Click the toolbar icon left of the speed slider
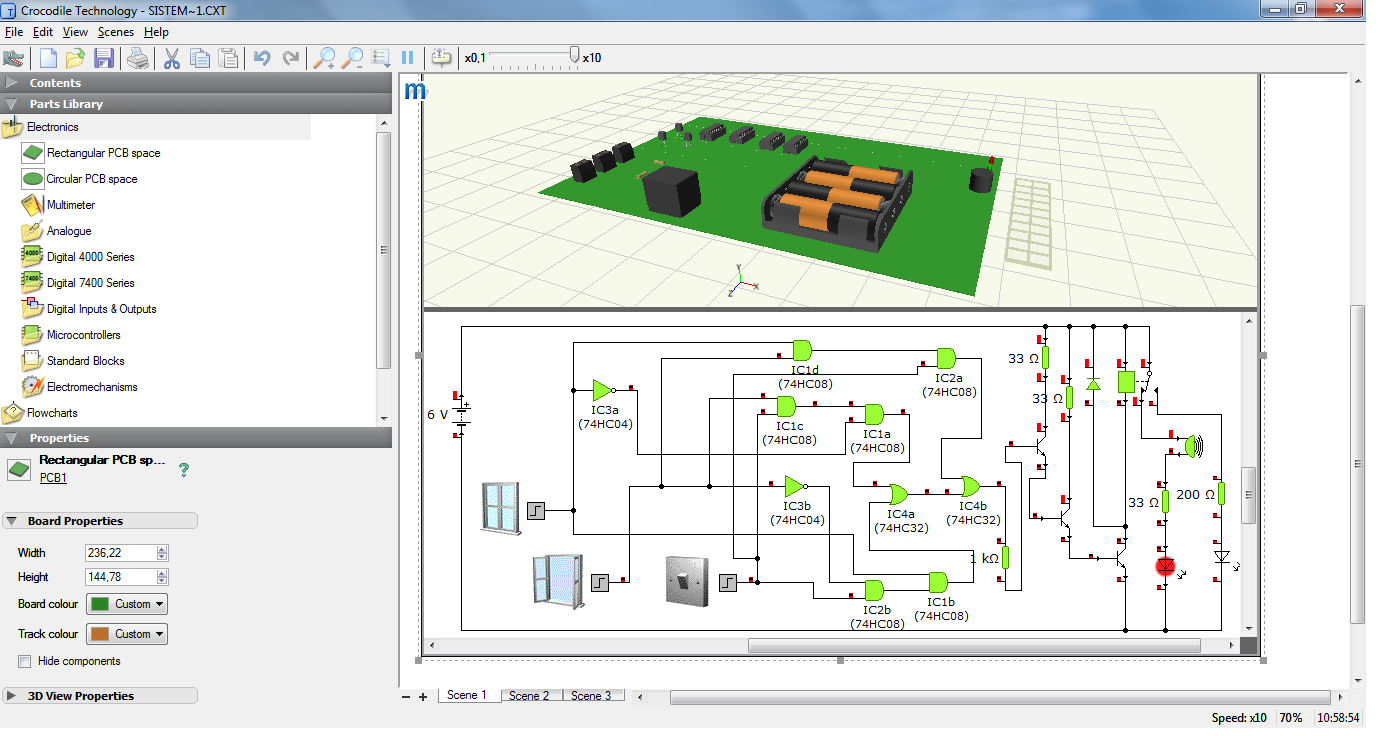The width and height of the screenshot is (1392, 736). tap(441, 58)
